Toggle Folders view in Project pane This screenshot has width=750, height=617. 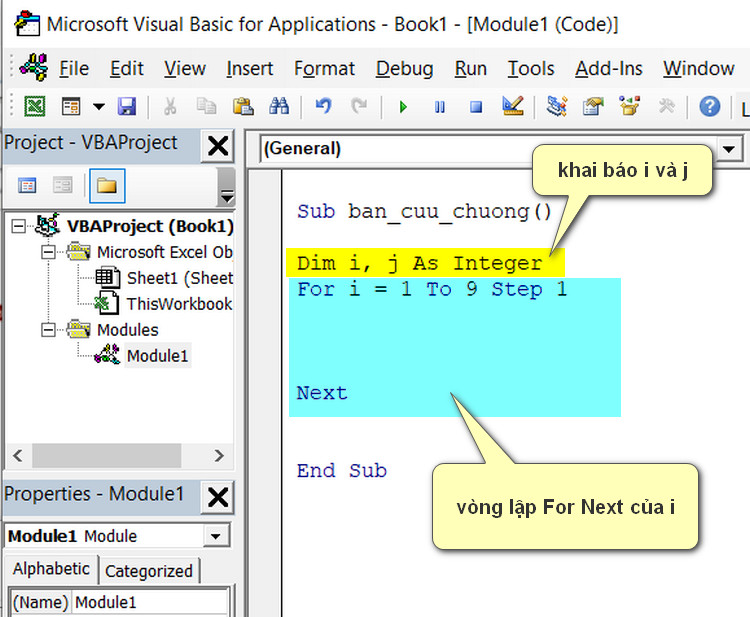pyautogui.click(x=106, y=185)
